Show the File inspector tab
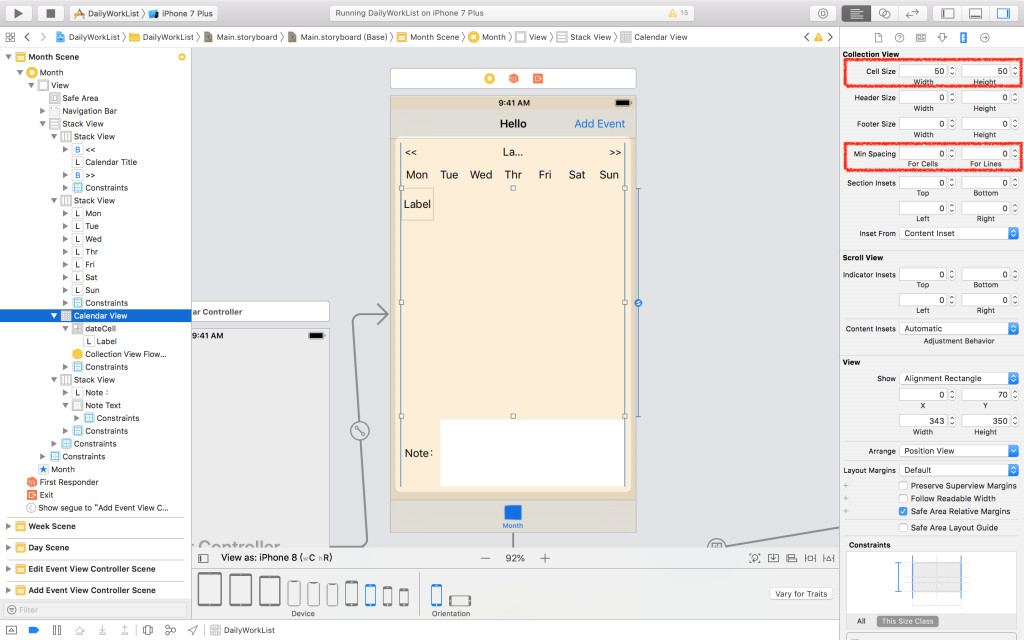 pyautogui.click(x=878, y=38)
